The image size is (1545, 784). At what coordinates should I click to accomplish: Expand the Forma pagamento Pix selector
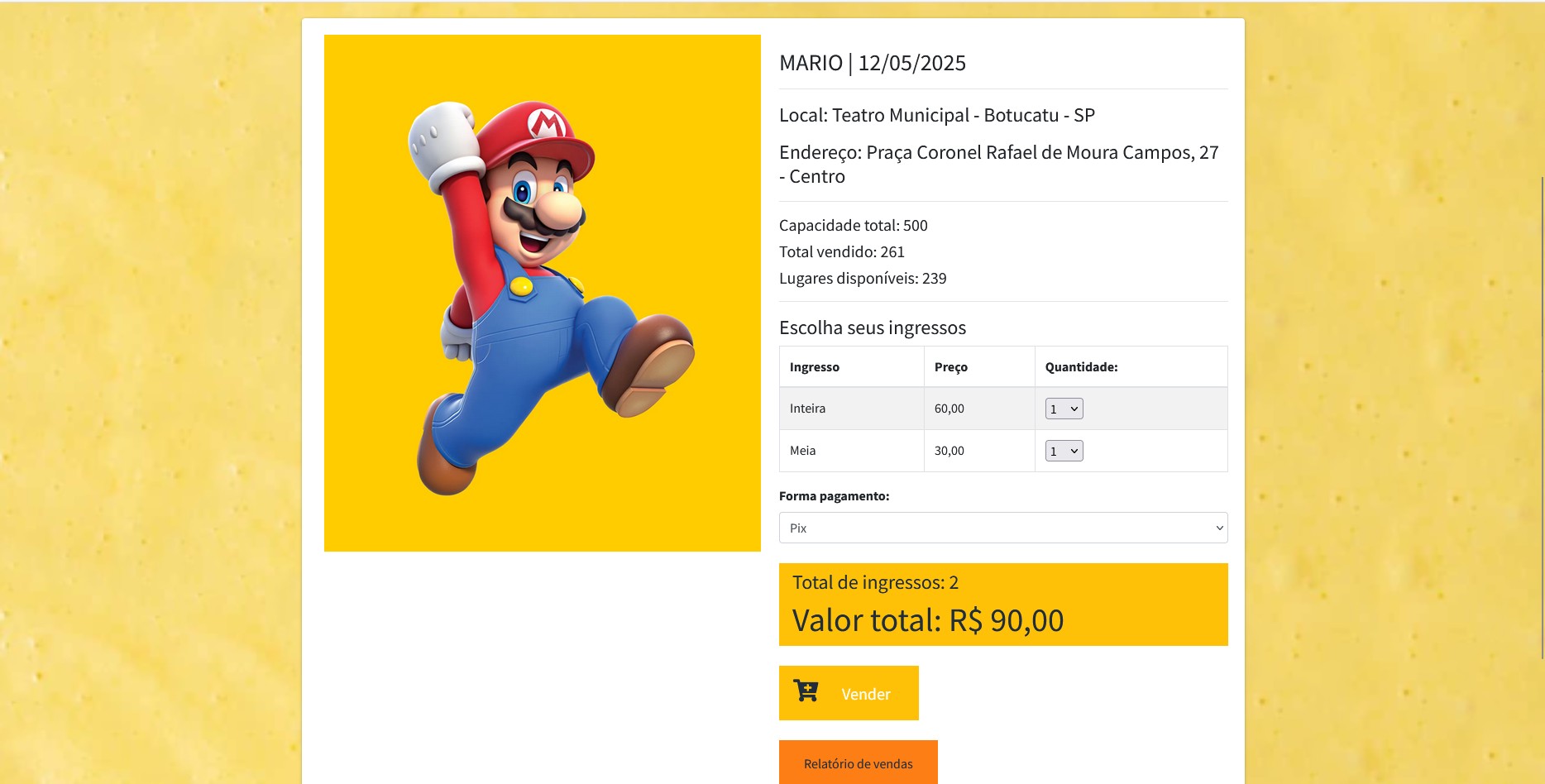(1002, 528)
